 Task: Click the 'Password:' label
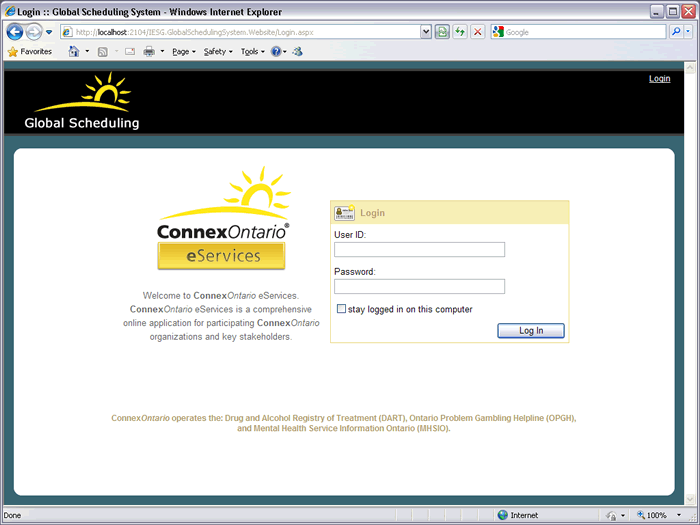coord(355,272)
